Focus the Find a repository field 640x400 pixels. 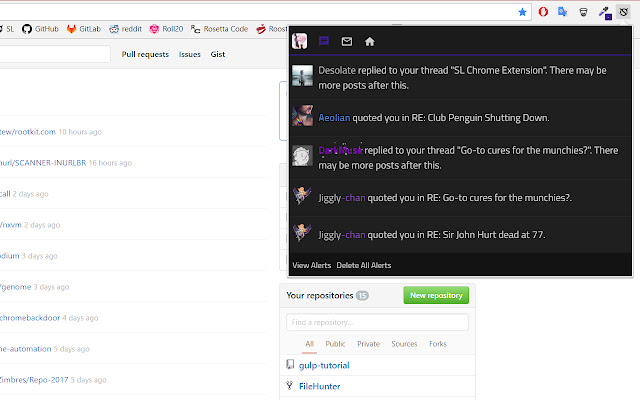pyautogui.click(x=377, y=322)
